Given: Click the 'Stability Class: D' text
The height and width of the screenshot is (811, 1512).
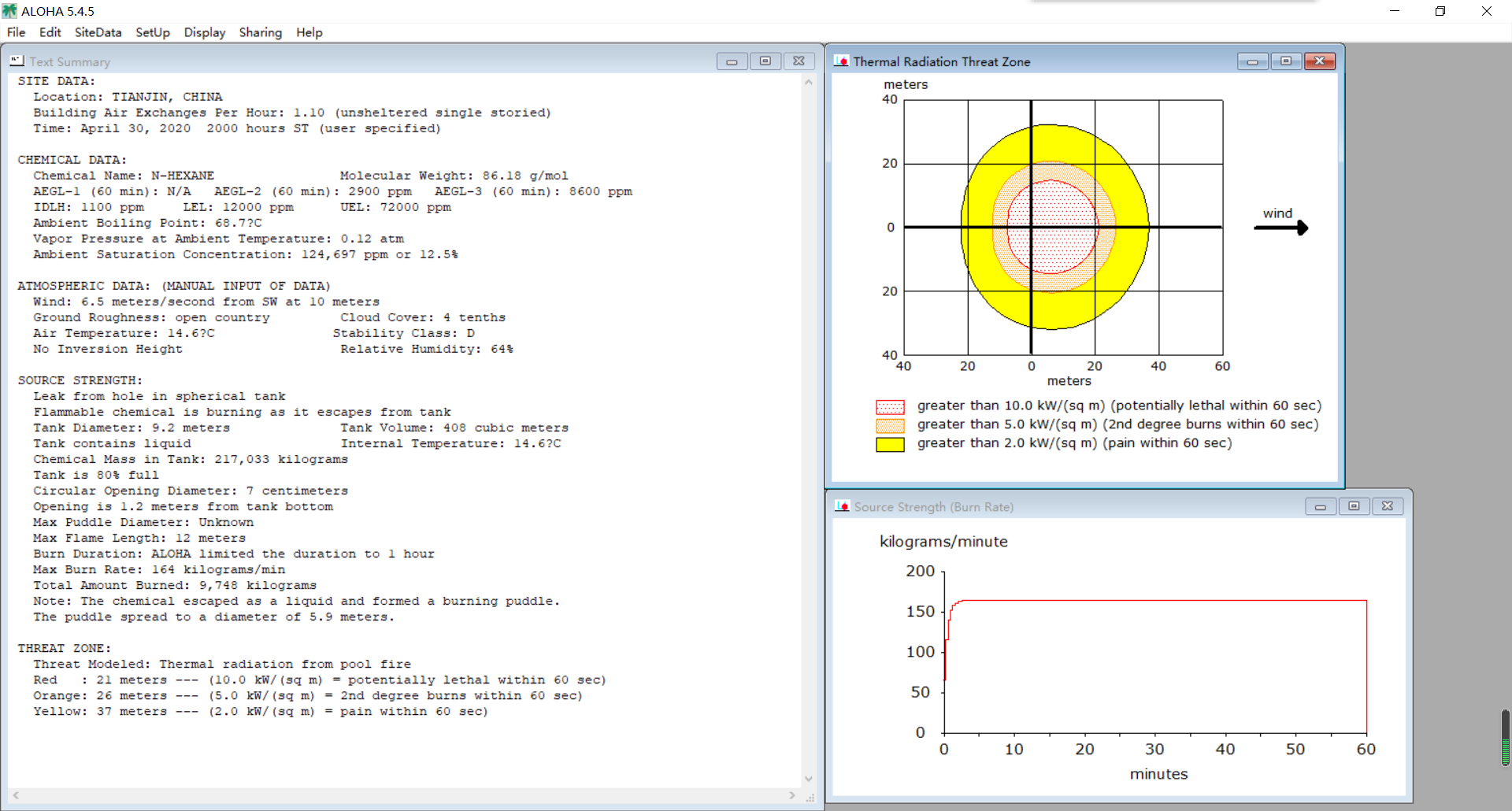Looking at the screenshot, I should coord(404,333).
